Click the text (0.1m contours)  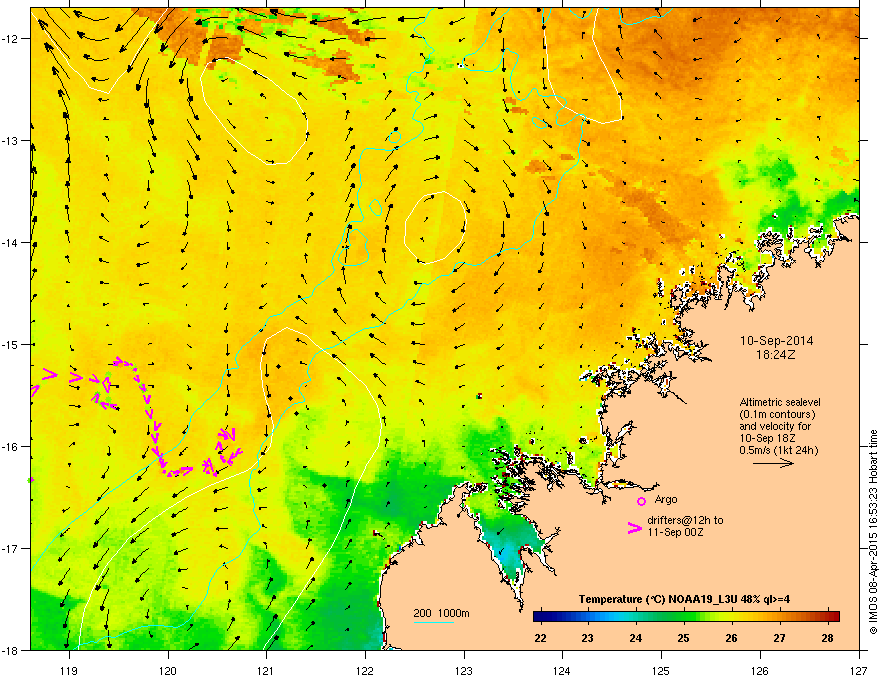(x=777, y=414)
